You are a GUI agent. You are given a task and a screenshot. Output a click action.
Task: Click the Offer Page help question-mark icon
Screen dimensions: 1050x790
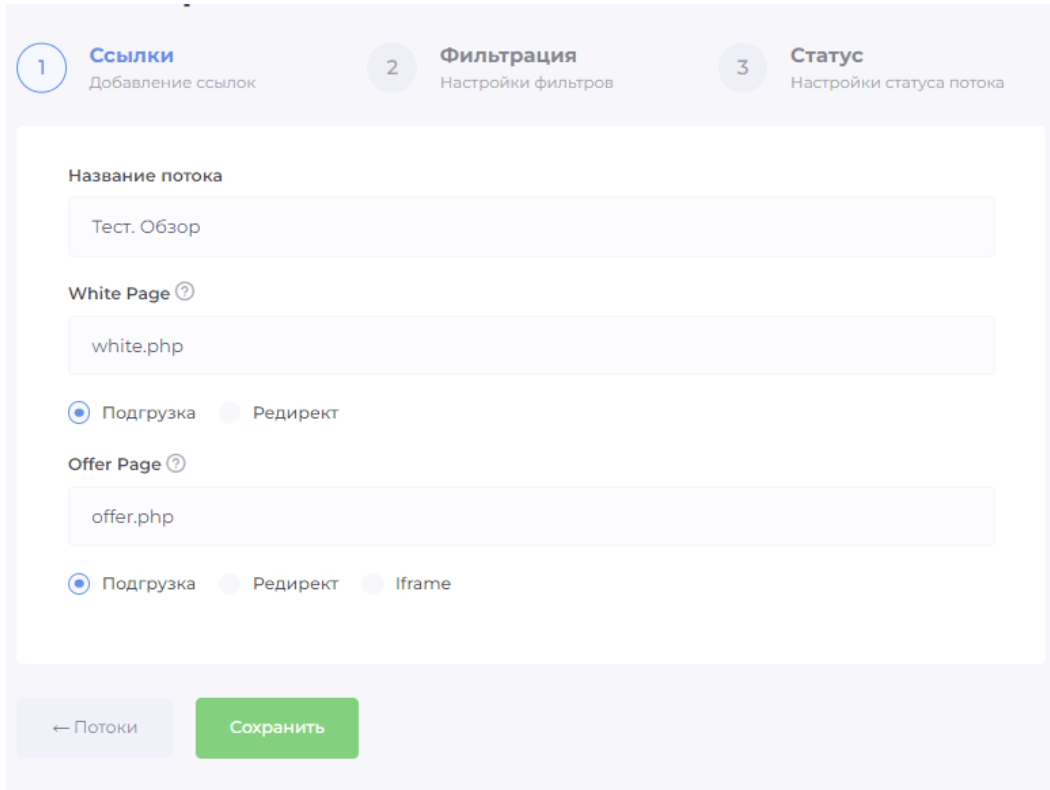(176, 464)
